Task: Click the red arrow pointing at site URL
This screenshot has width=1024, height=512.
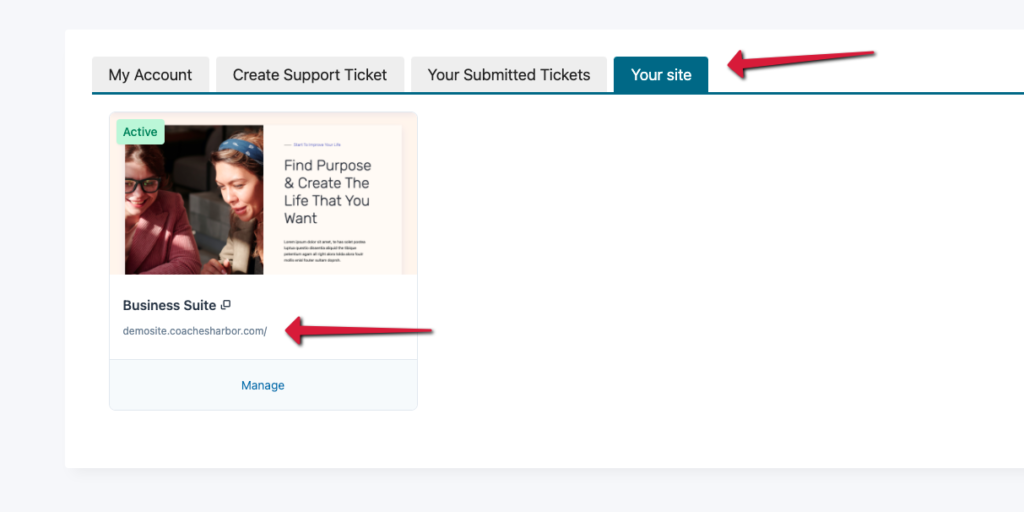Action: [x=358, y=330]
